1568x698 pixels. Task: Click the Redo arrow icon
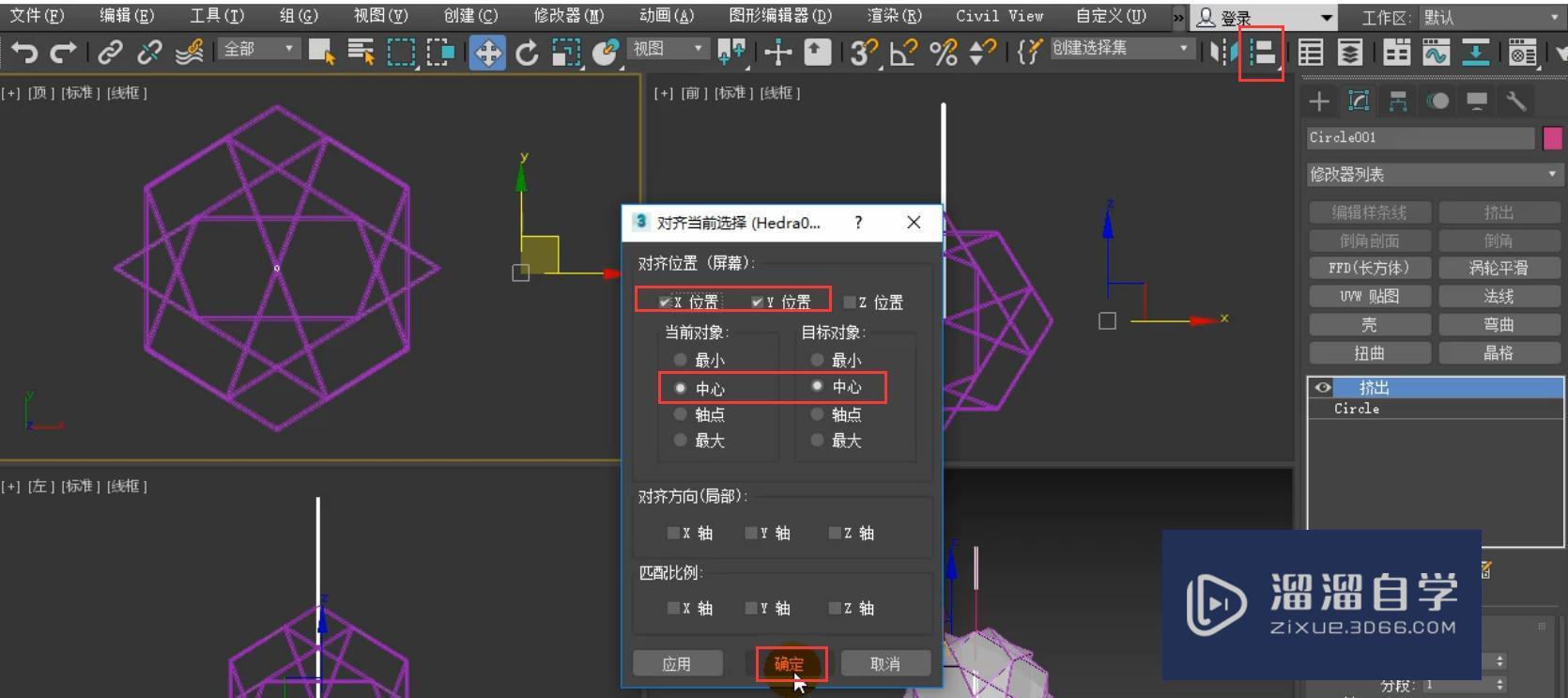(x=63, y=52)
